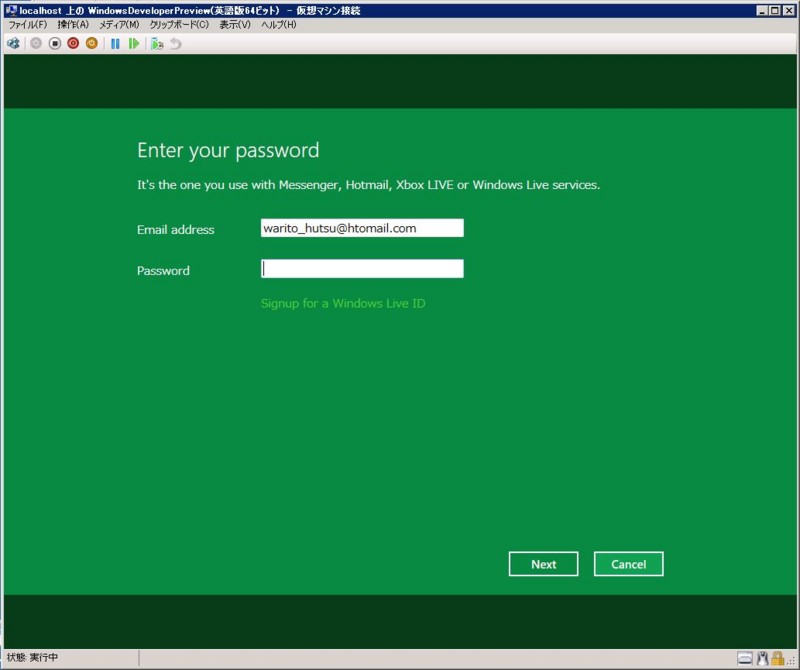The height and width of the screenshot is (670, 800).
Task: Focus the Email address field
Action: tap(362, 228)
